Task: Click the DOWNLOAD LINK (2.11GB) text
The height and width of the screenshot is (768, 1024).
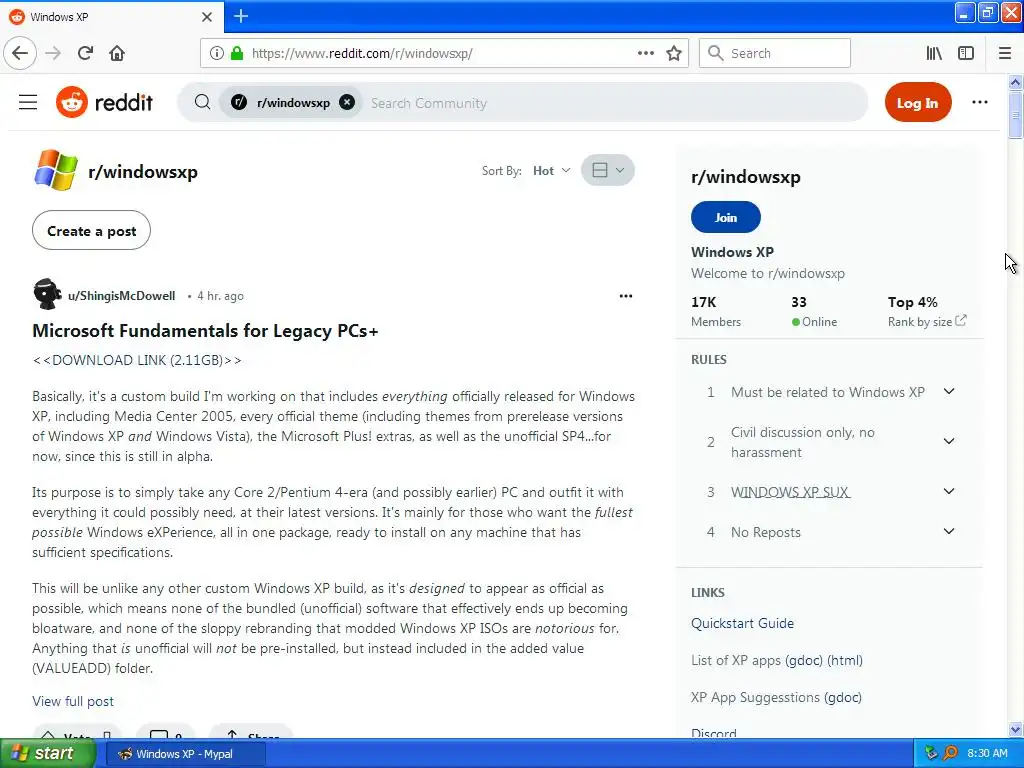Action: point(136,360)
